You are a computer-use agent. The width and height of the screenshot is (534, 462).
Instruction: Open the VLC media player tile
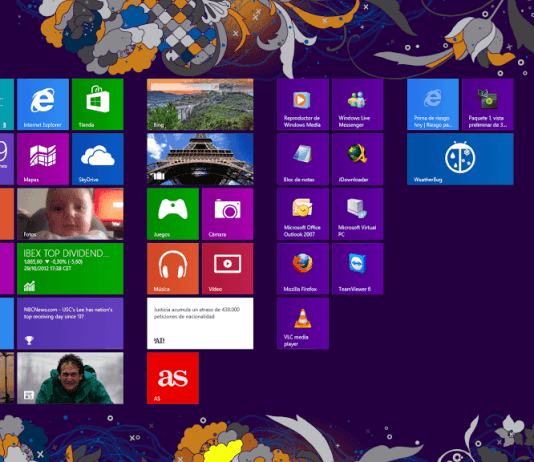[303, 323]
